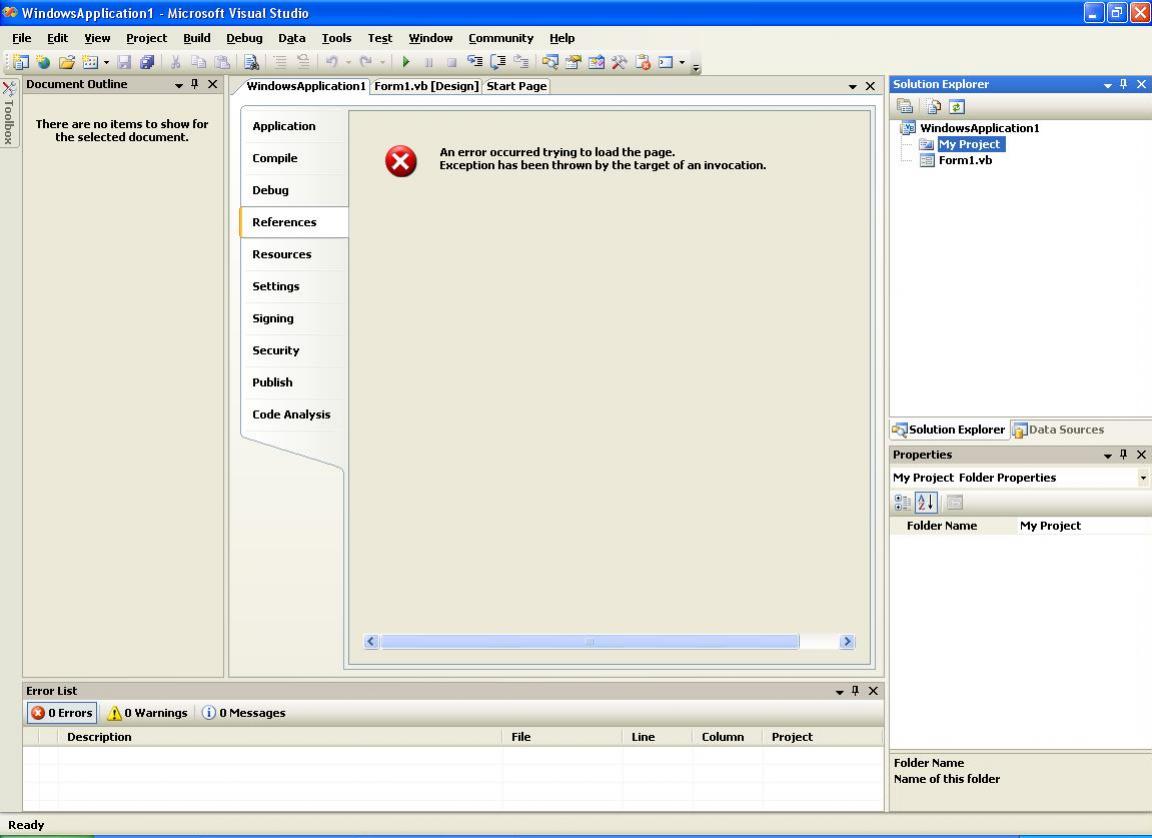Toggle the 0 Messages filter button
1152x838 pixels.
click(x=244, y=712)
